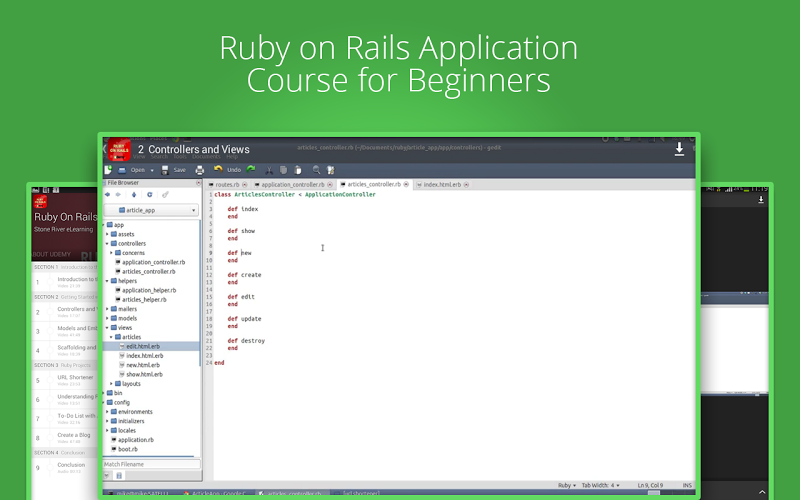Select application.rb under config
800x500 pixels.
tap(136, 440)
